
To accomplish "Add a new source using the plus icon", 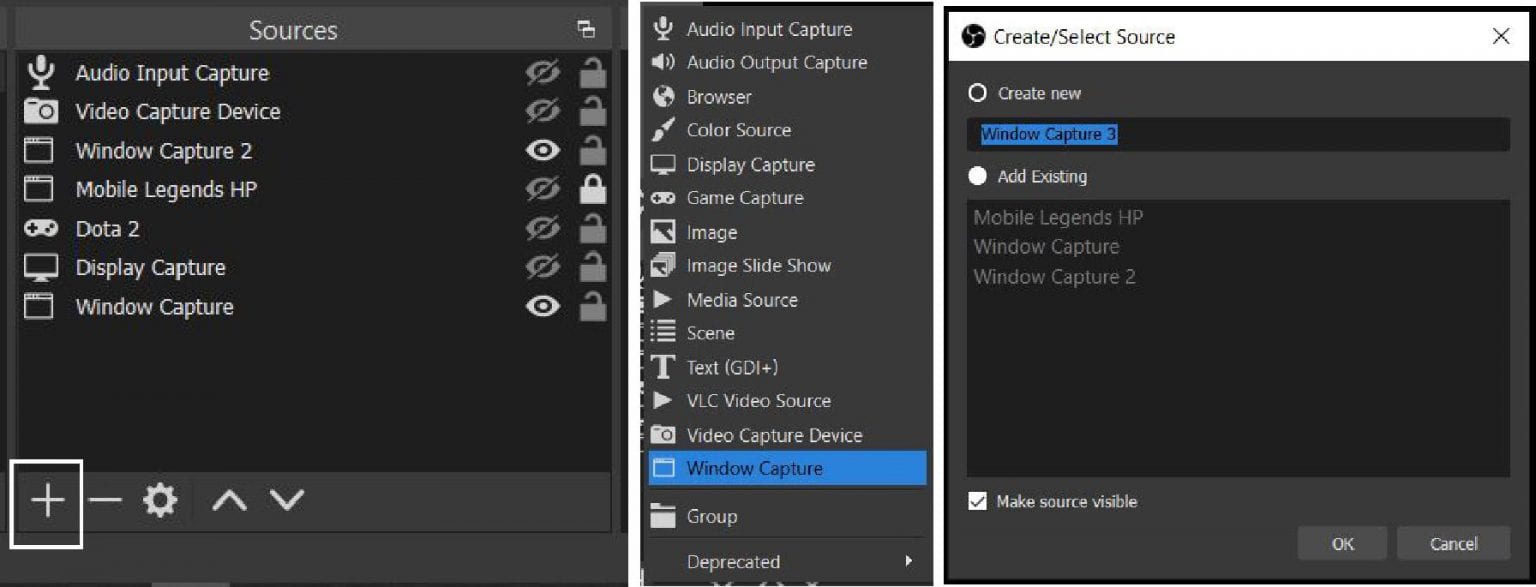I will [47, 500].
